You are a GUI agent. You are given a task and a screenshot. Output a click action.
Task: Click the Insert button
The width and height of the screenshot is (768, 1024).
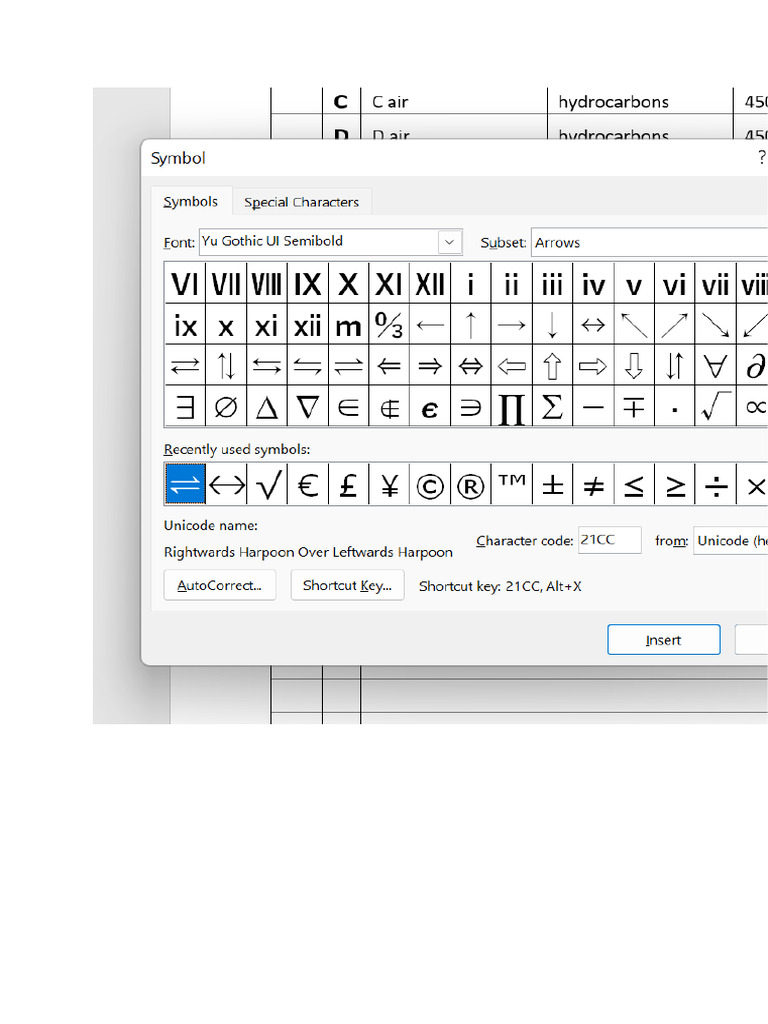coord(663,640)
